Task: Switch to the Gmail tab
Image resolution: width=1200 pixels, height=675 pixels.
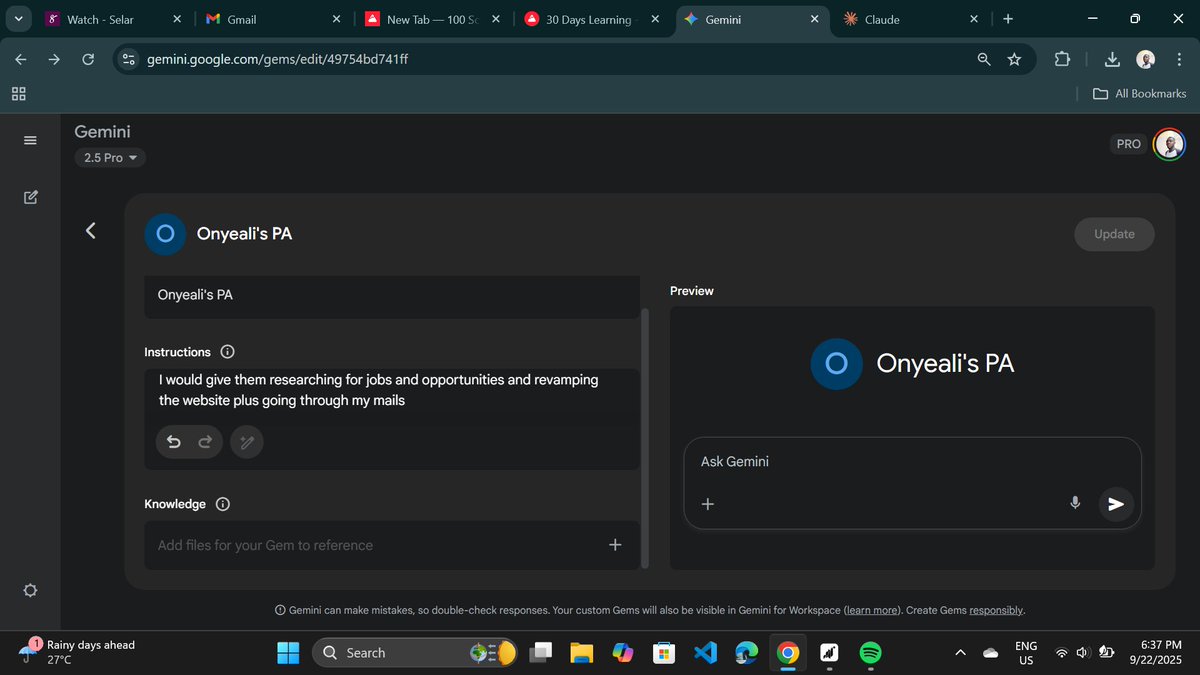Action: tap(270, 19)
